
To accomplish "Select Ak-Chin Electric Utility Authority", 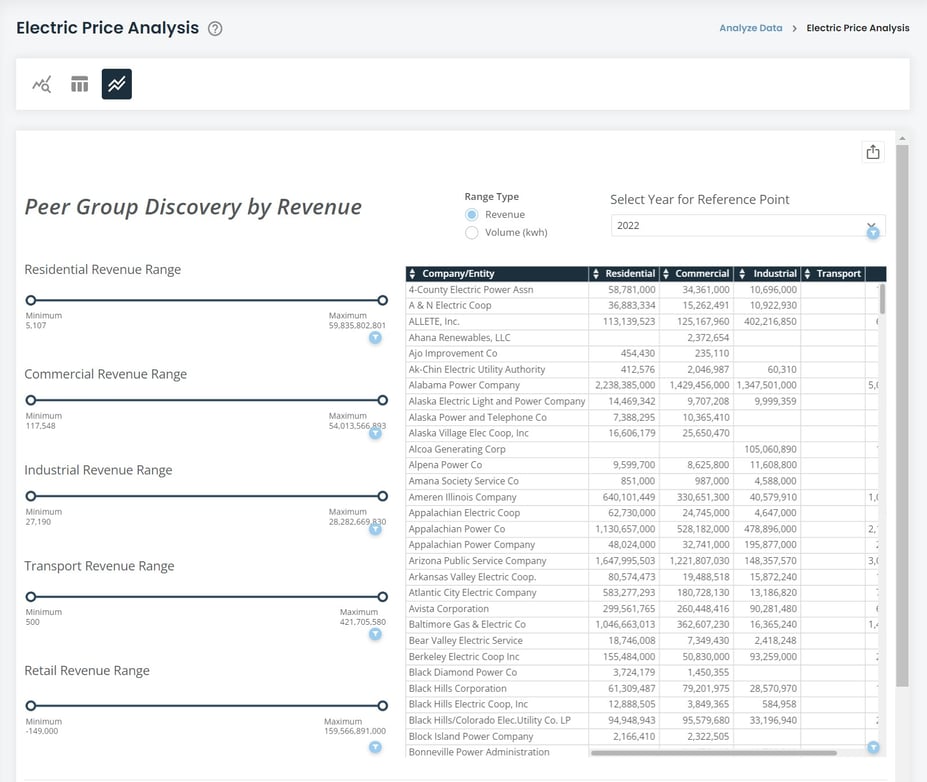I will point(477,369).
